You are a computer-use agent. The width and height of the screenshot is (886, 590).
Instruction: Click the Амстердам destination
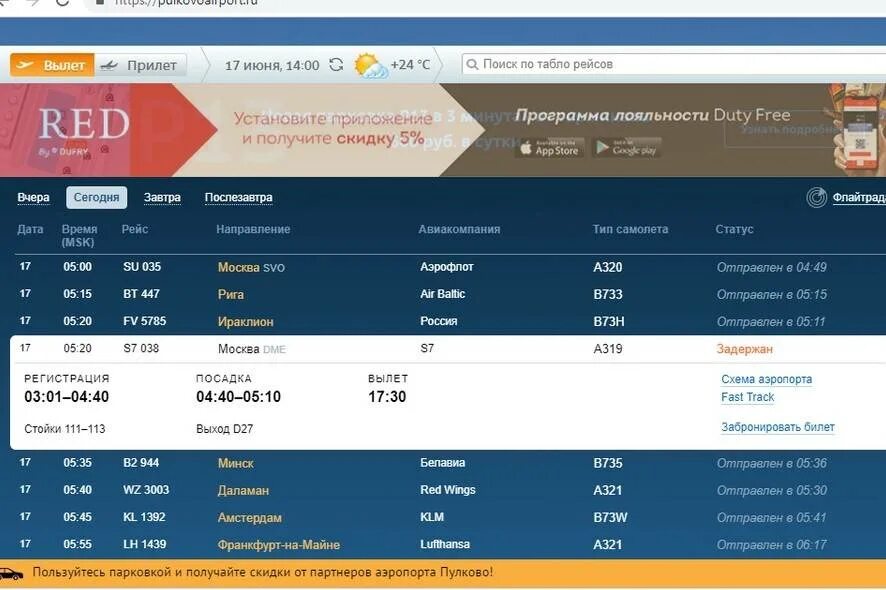[249, 518]
